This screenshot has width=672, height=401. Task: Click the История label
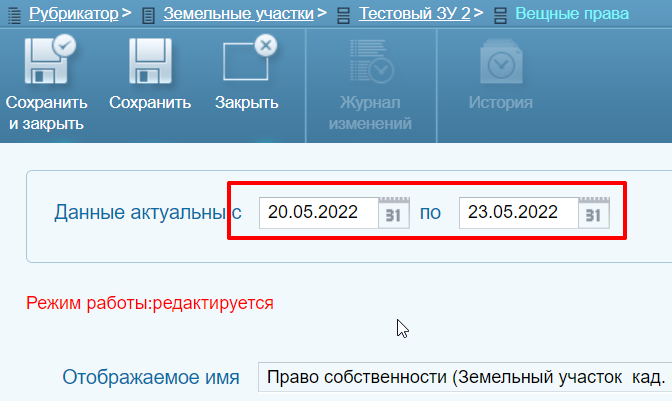coord(501,102)
